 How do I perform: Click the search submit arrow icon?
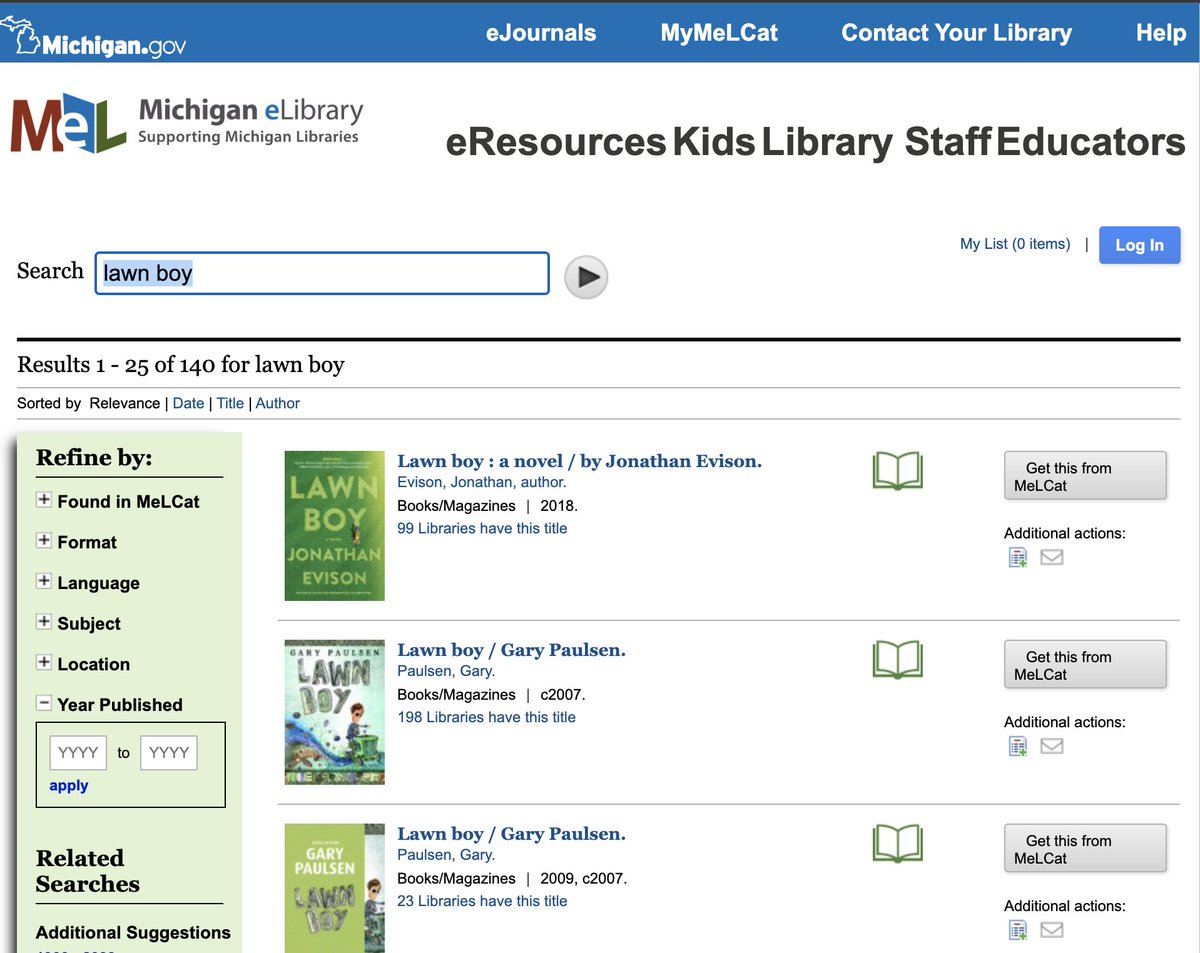(586, 277)
